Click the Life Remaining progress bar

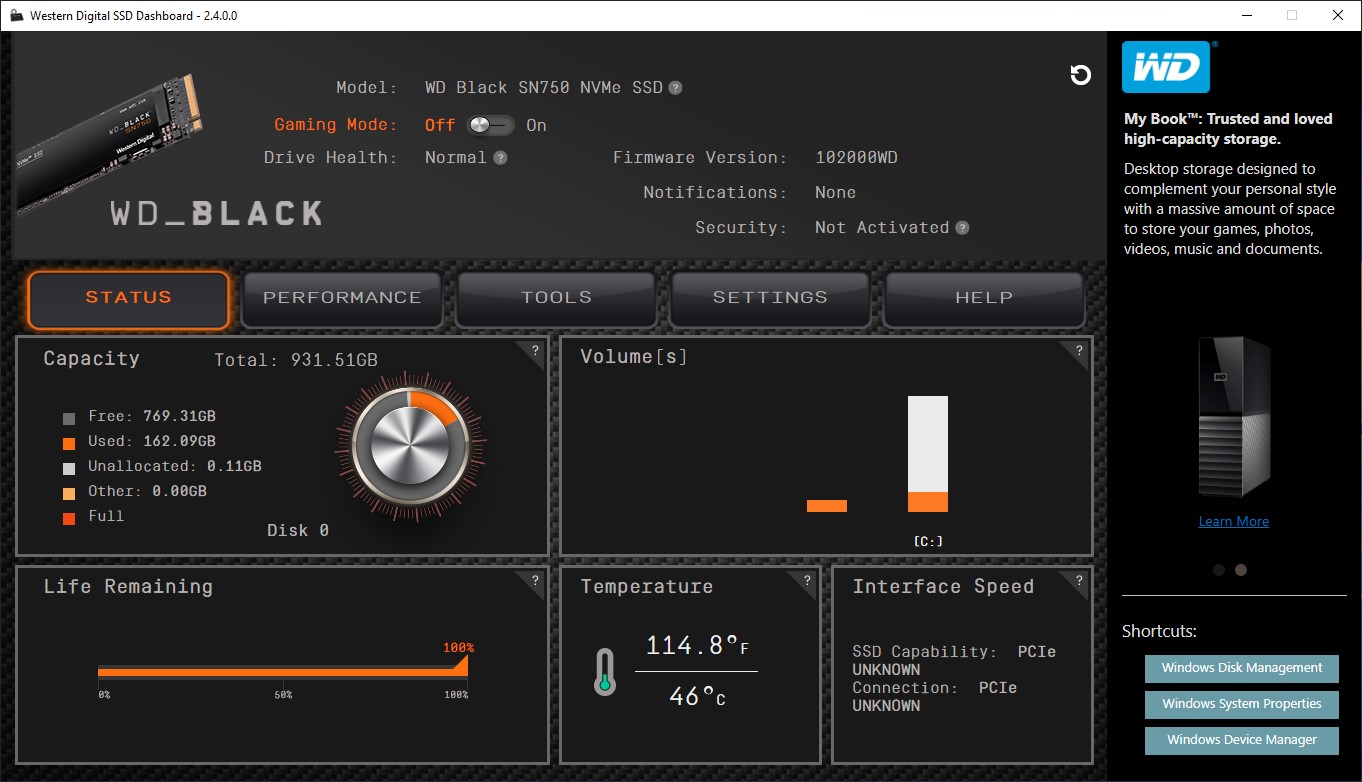coord(282,672)
